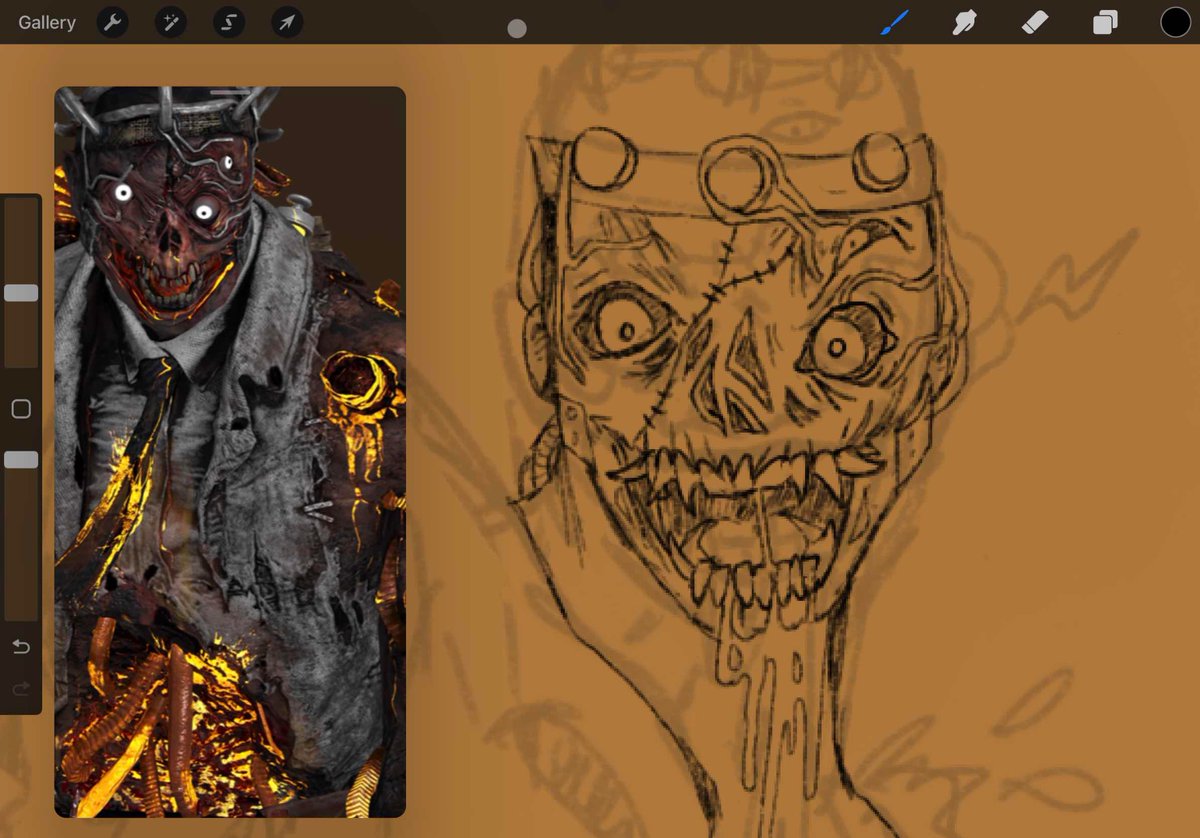Activate the Selection tool
This screenshot has width=1200, height=838.
(229, 22)
